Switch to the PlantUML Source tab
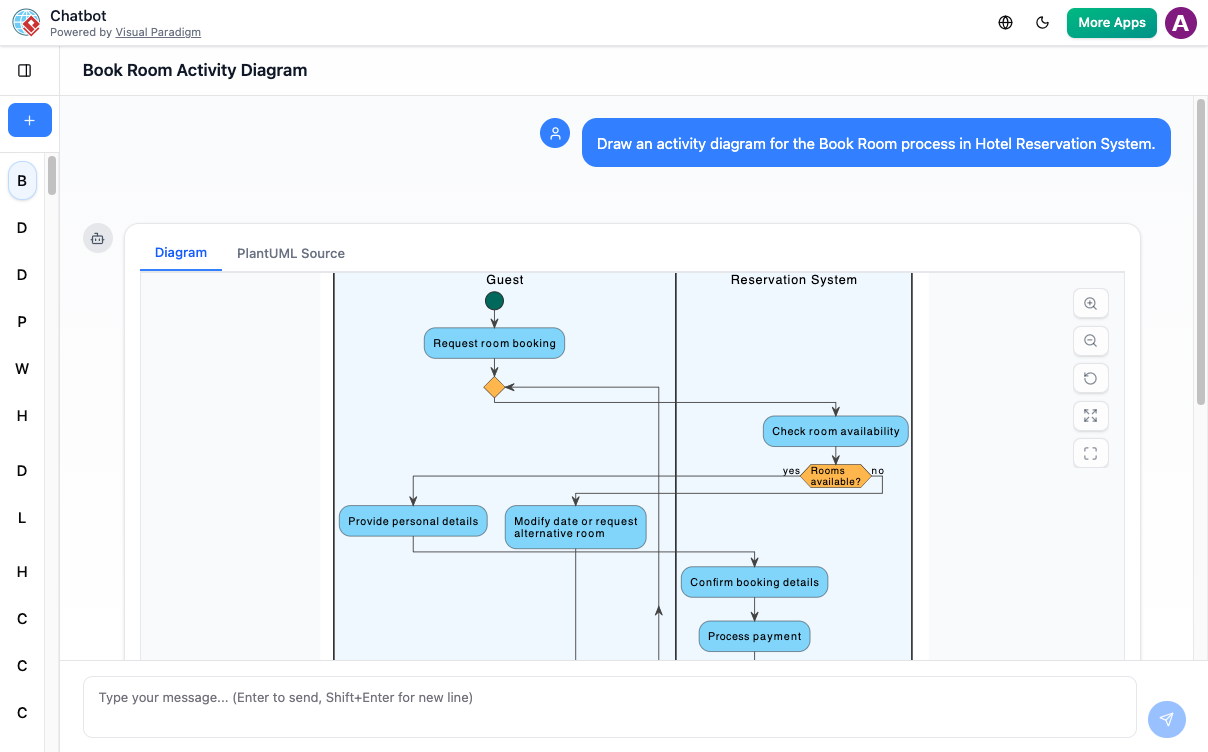This screenshot has height=752, width=1208. point(290,254)
